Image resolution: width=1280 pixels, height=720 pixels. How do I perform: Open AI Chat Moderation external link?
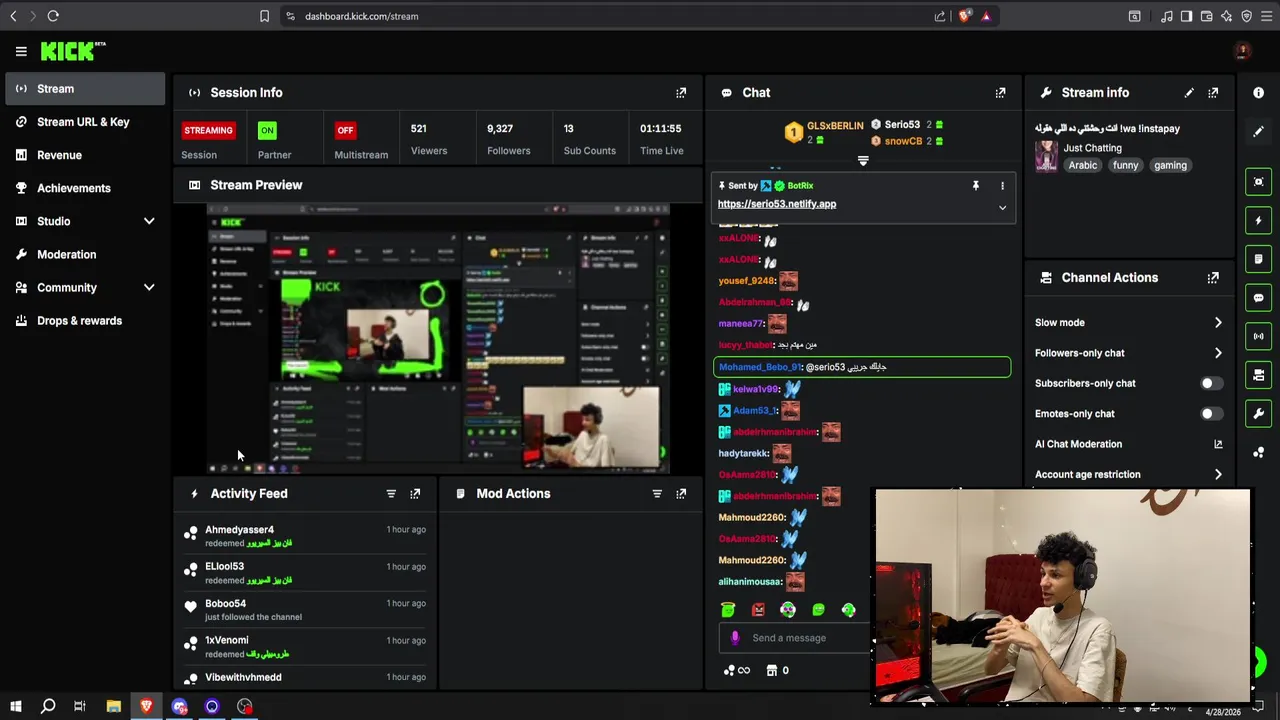(x=1218, y=444)
